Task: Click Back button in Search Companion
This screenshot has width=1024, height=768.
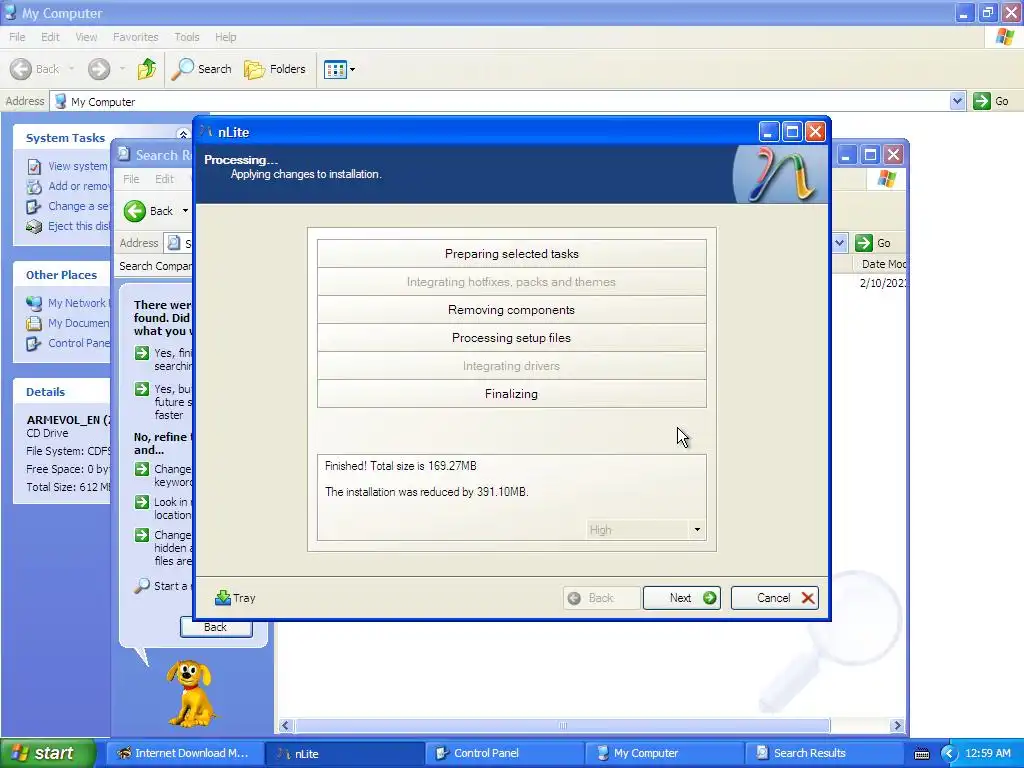Action: coord(216,627)
